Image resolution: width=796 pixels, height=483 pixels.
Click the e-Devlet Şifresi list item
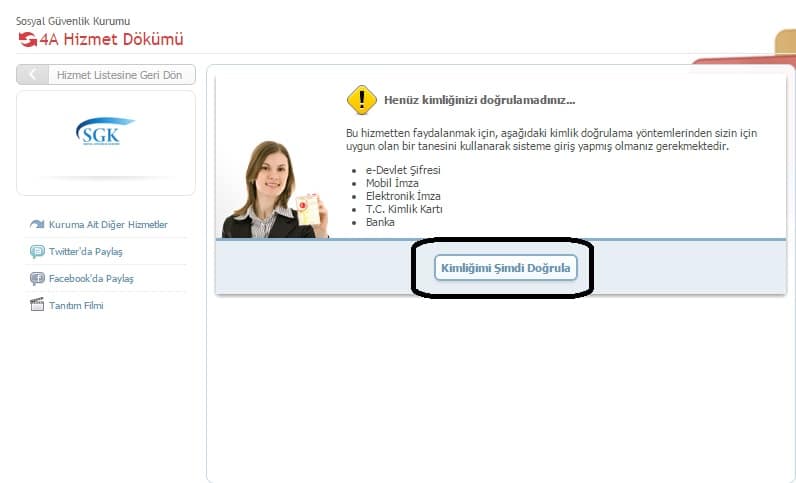403,171
